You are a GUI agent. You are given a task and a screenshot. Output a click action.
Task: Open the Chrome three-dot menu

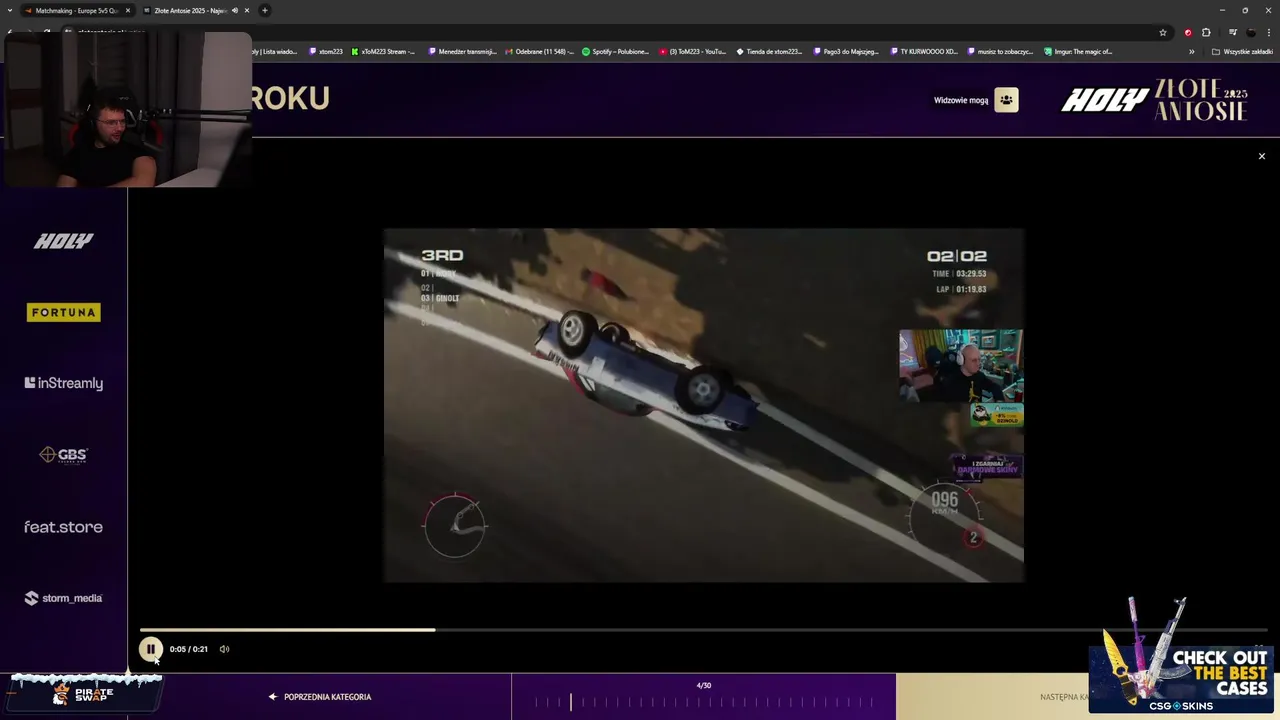pyautogui.click(x=1268, y=32)
